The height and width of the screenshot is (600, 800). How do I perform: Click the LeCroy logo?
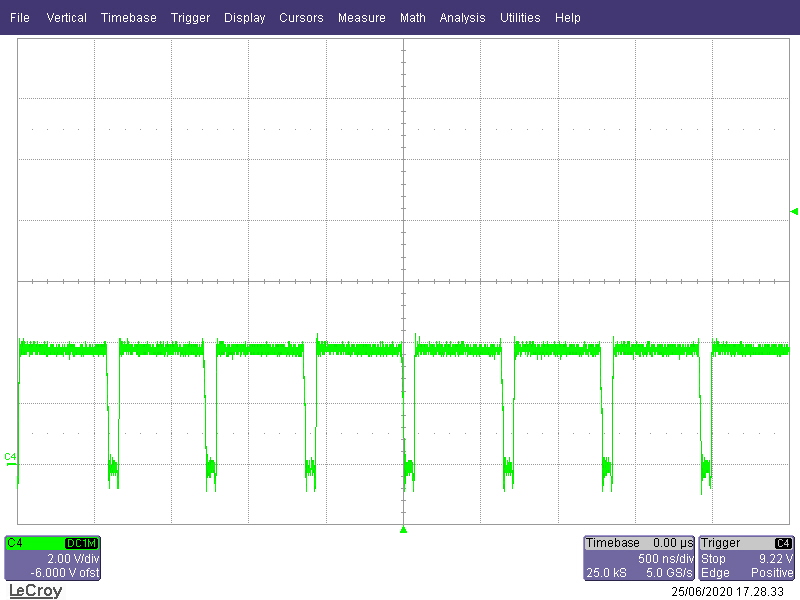pos(36,591)
